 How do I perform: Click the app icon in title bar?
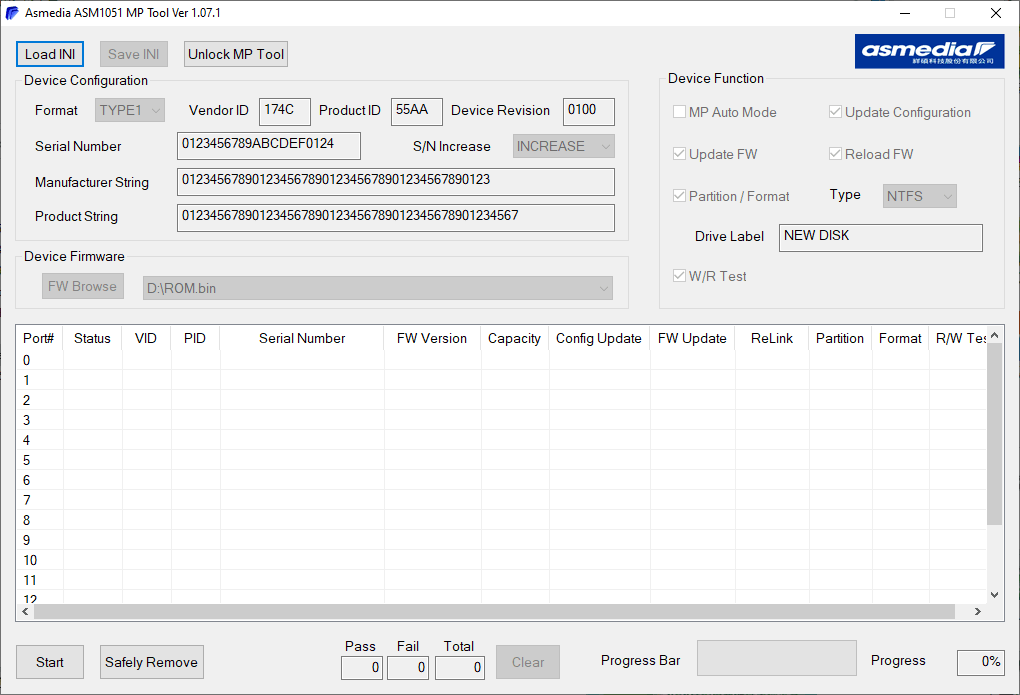pyautogui.click(x=12, y=13)
